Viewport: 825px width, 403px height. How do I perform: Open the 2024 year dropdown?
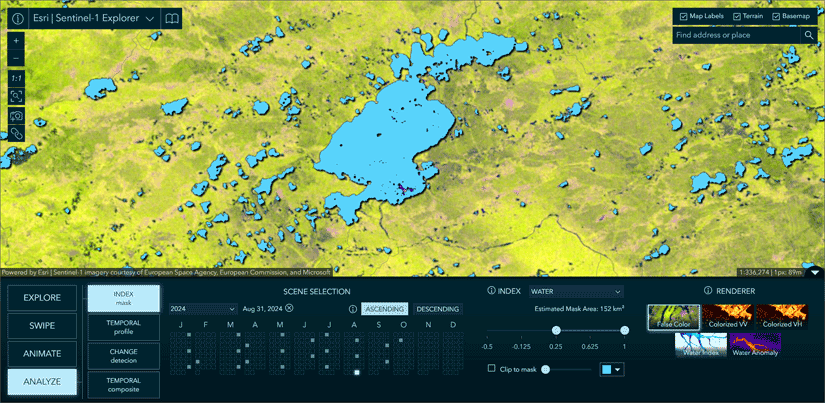(203, 309)
